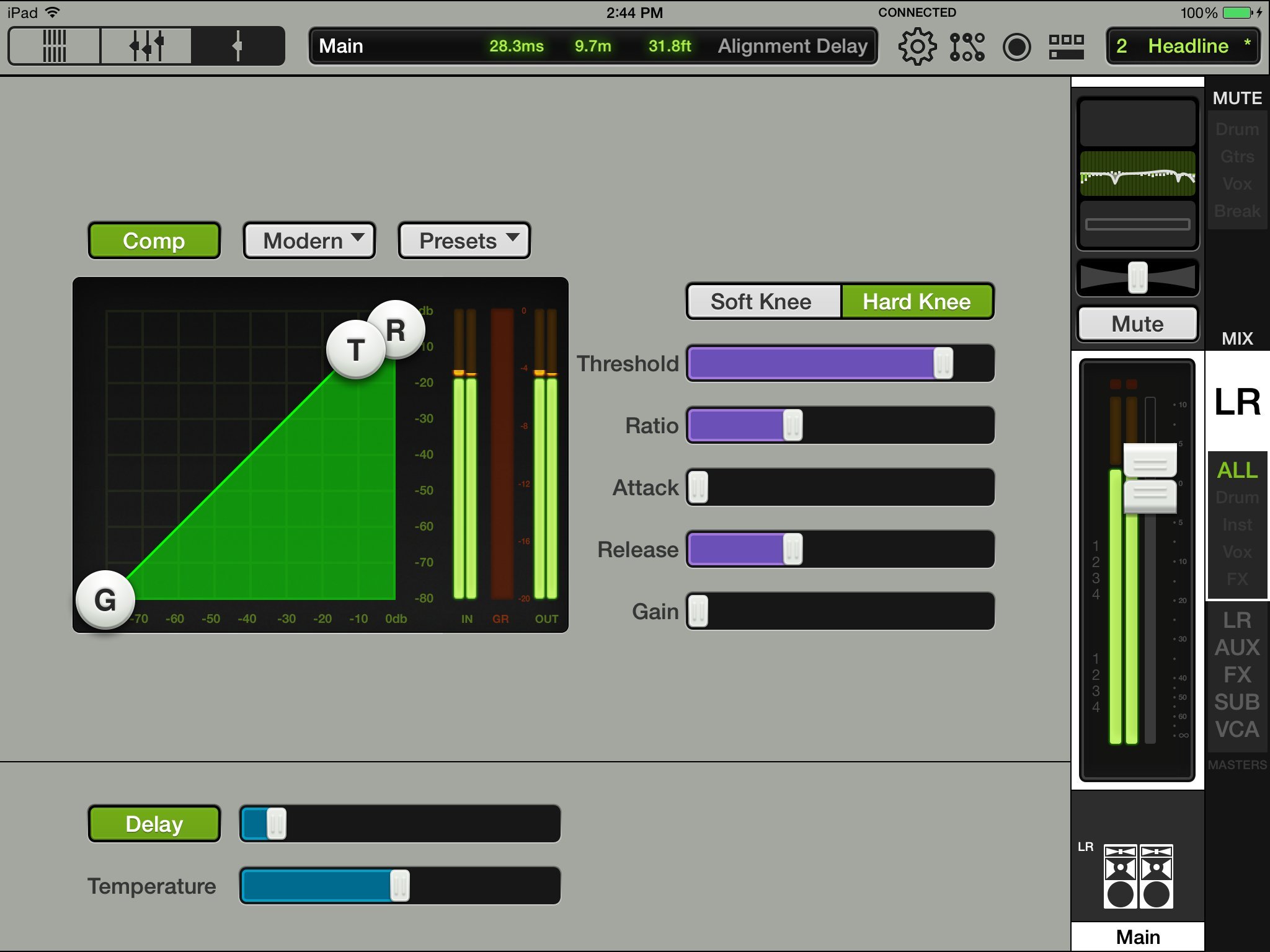The width and height of the screenshot is (1270, 952).
Task: Select Soft Knee mode
Action: pos(762,302)
